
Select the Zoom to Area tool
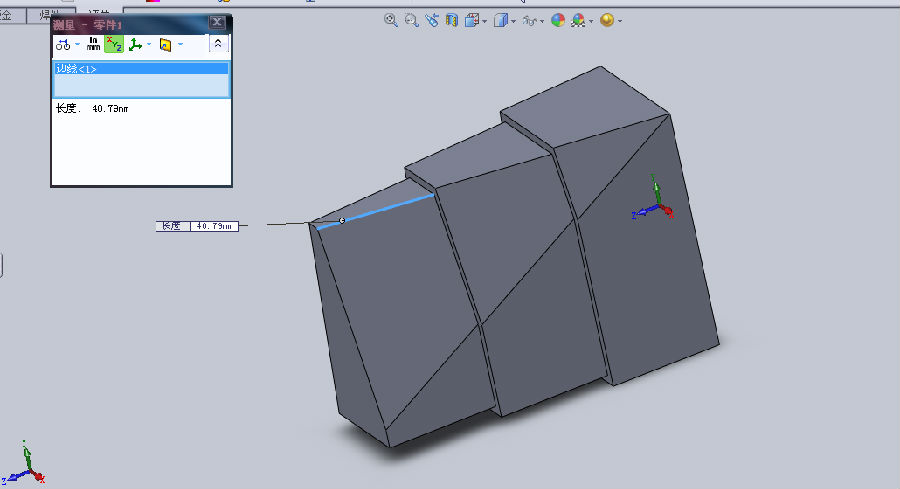pos(411,19)
